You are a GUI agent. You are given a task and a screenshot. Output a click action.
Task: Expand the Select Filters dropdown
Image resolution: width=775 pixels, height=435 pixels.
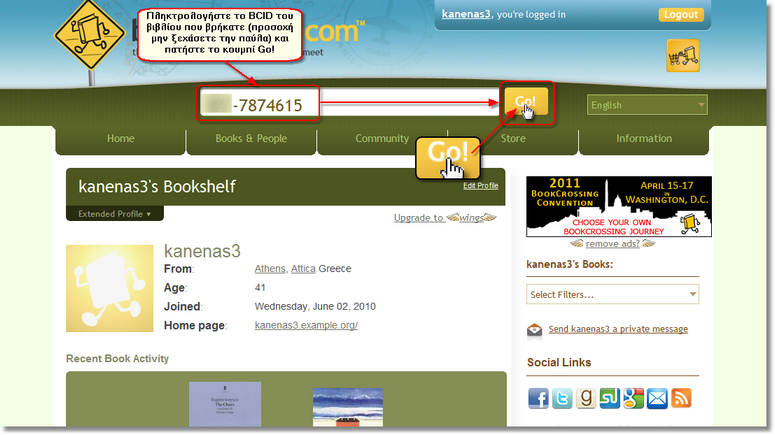(612, 294)
